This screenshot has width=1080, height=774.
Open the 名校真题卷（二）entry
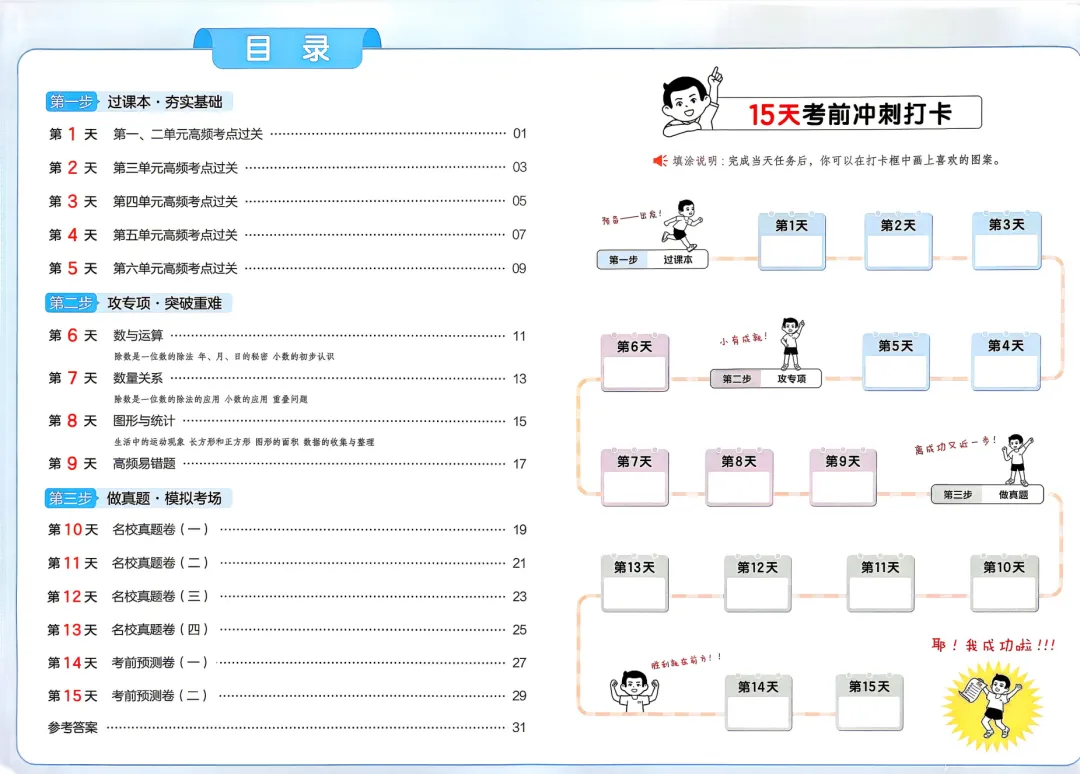pos(287,563)
